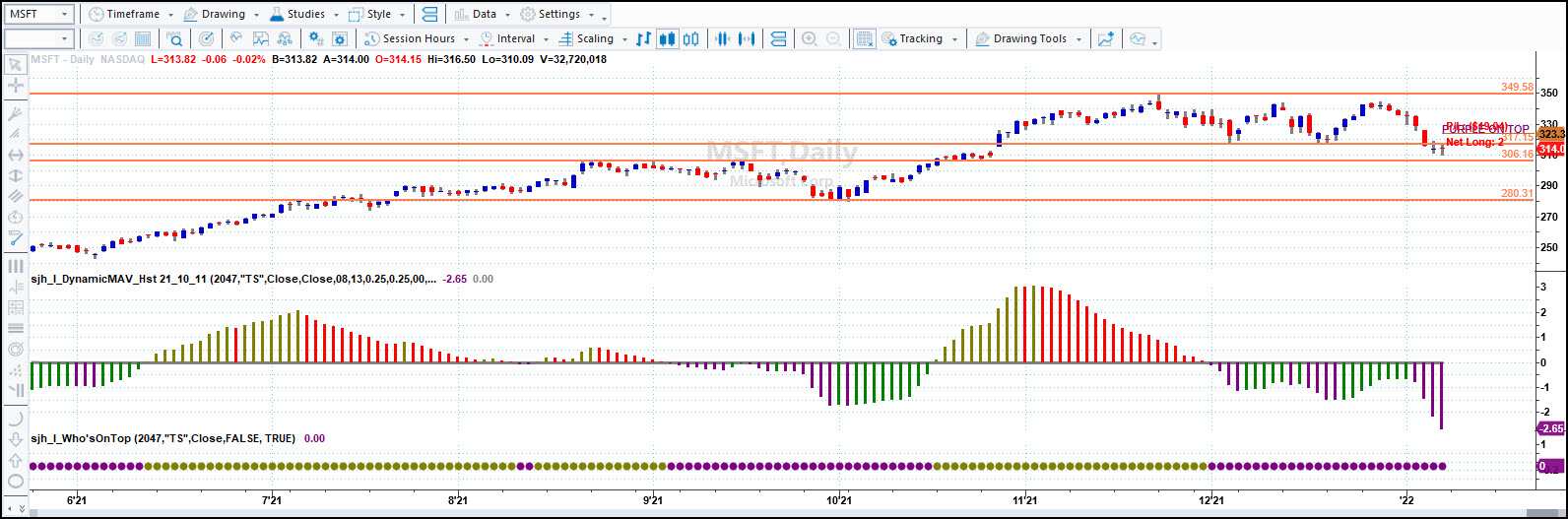Click the linked studies circles icon

285,39
